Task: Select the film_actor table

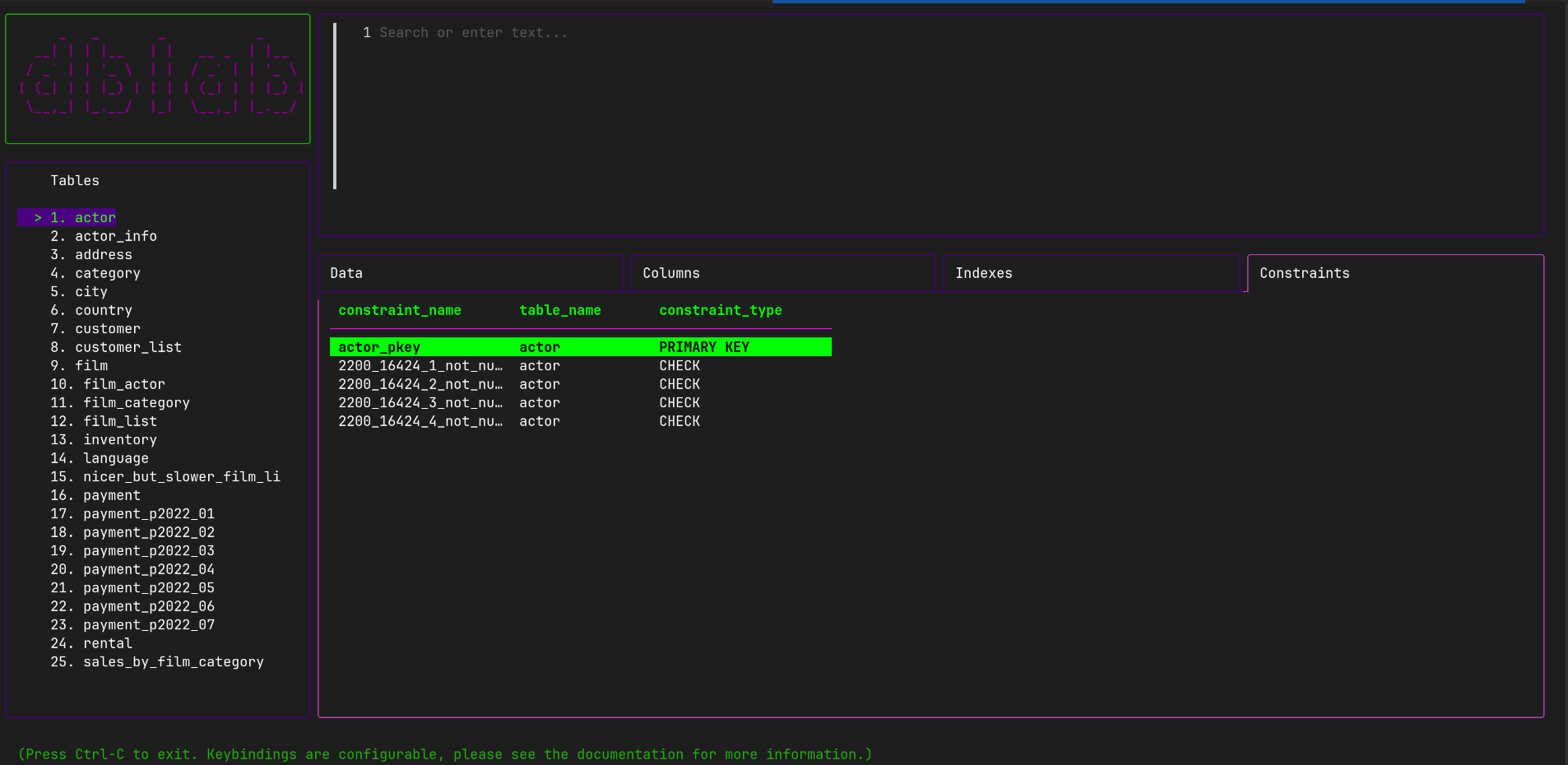Action: [x=108, y=384]
